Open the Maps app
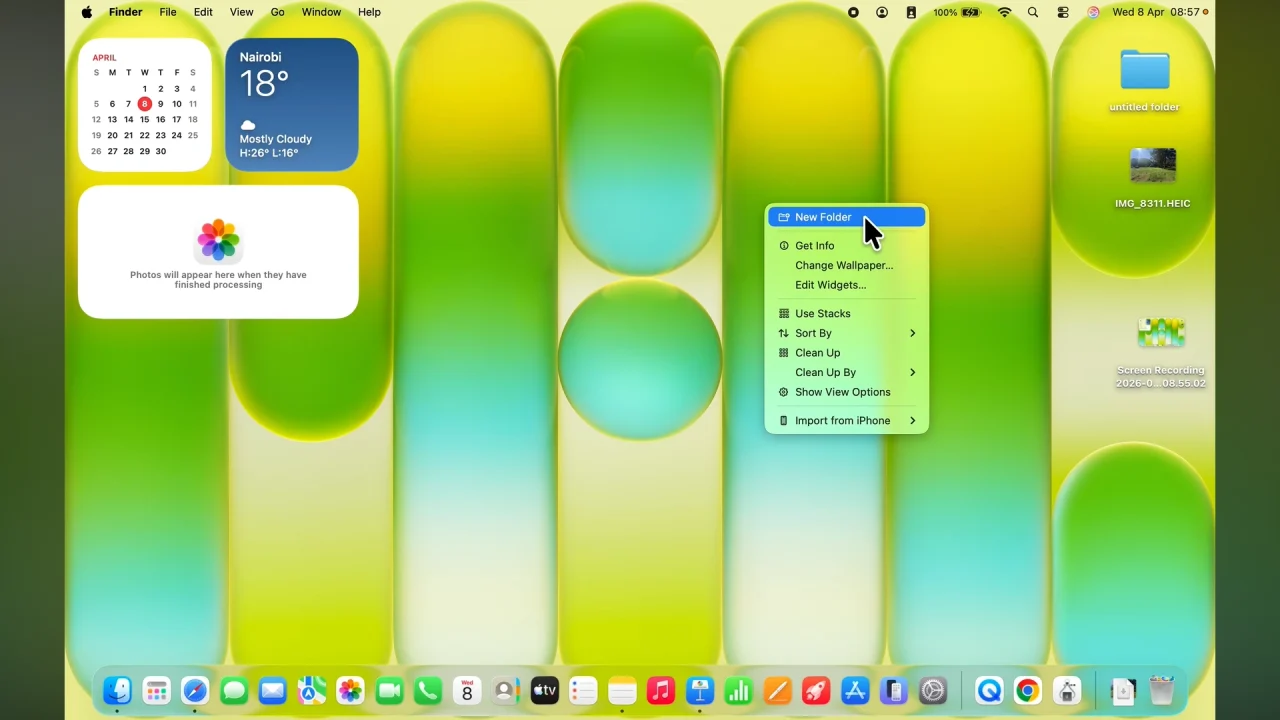The width and height of the screenshot is (1280, 720). click(311, 690)
